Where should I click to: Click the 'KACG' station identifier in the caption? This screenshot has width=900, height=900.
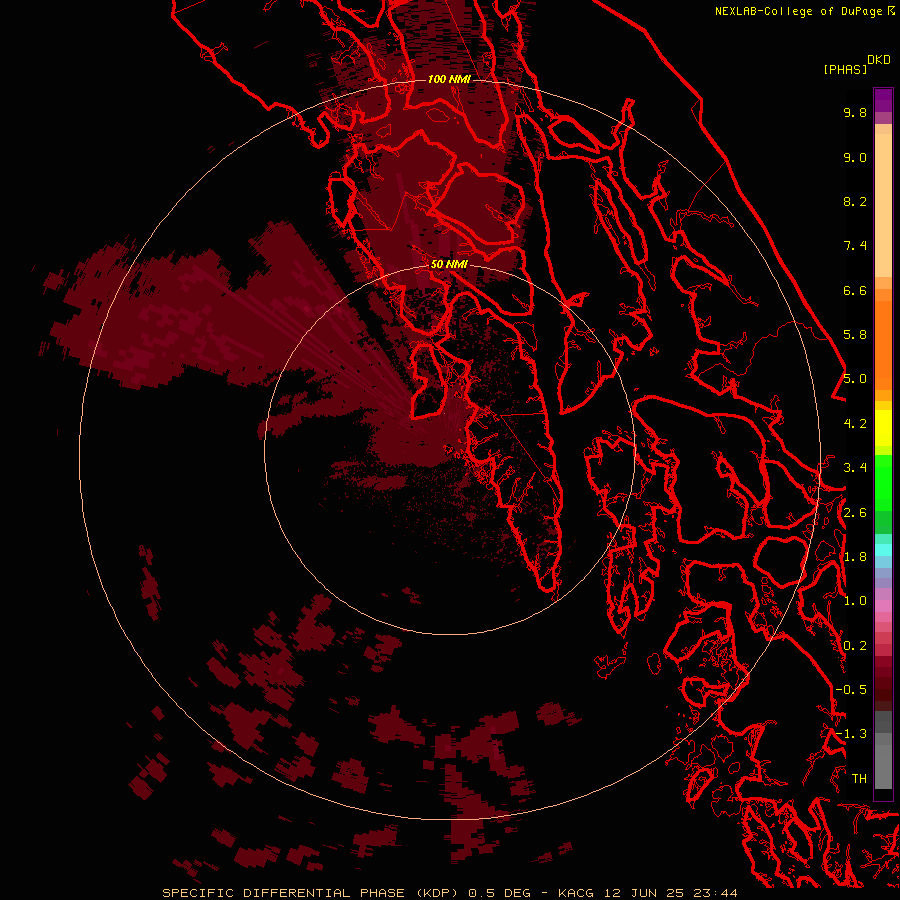(x=576, y=893)
